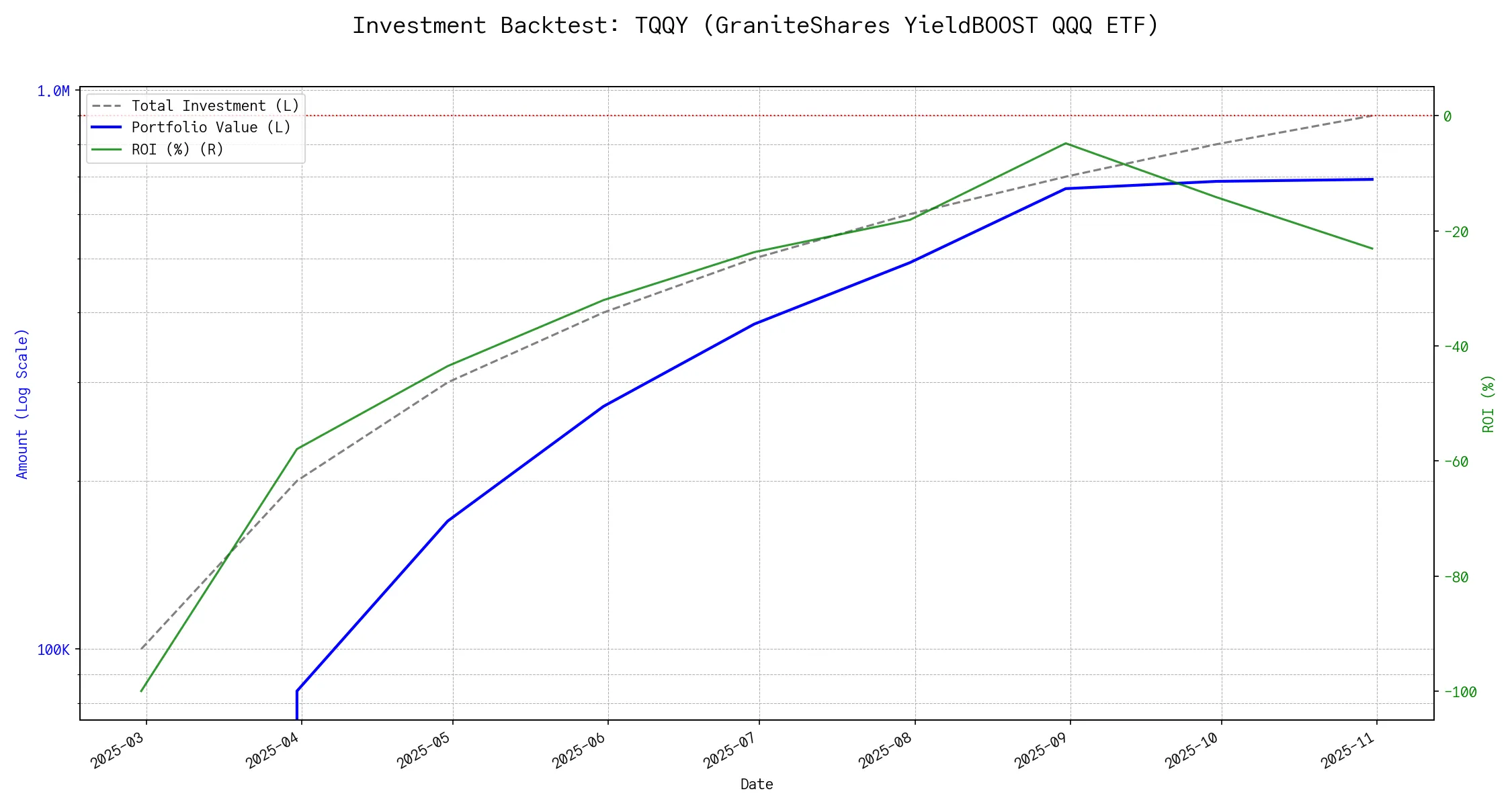
Task: Click the chart title text
Action: click(755, 26)
